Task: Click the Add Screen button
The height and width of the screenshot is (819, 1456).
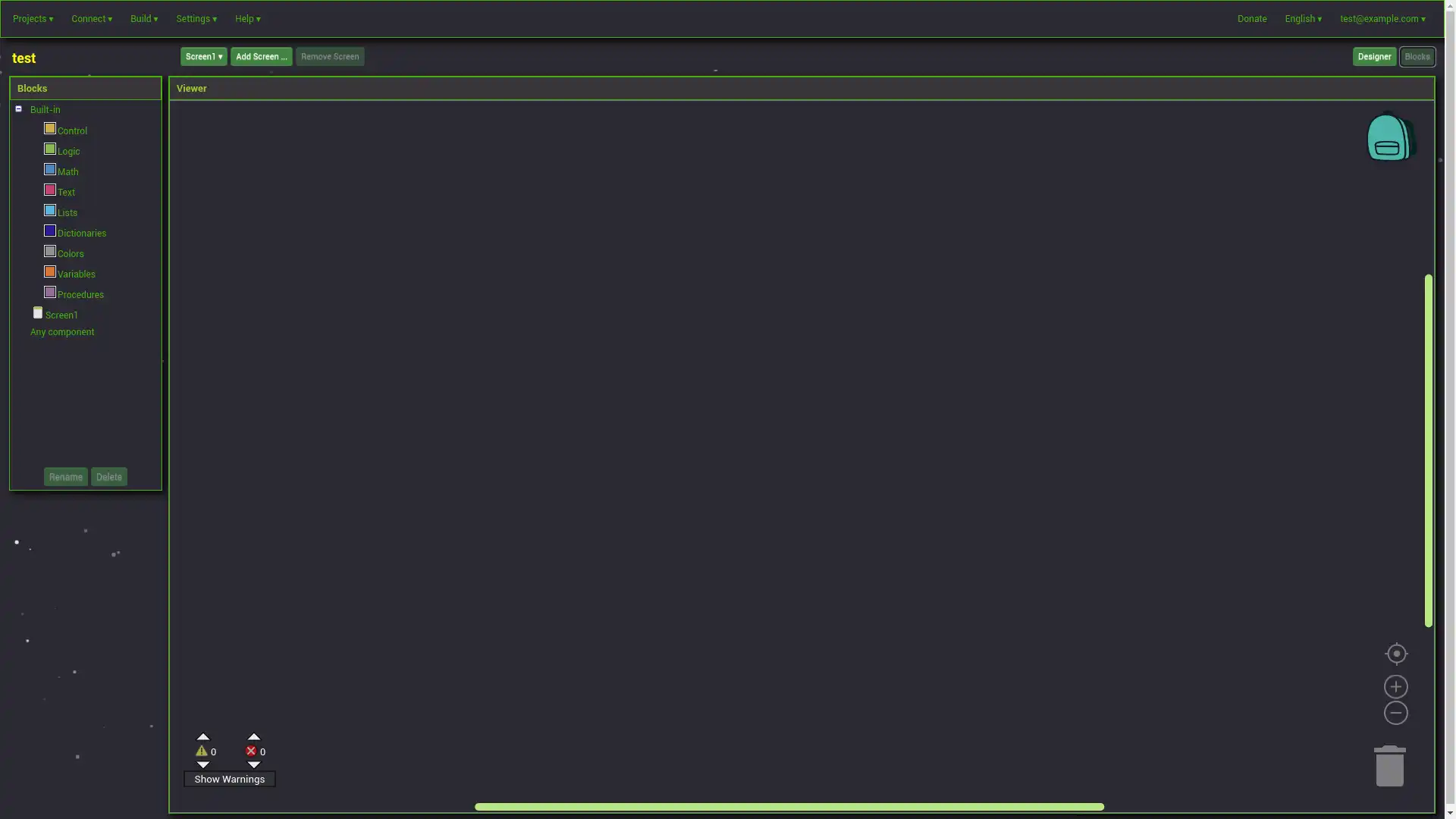Action: (260, 56)
